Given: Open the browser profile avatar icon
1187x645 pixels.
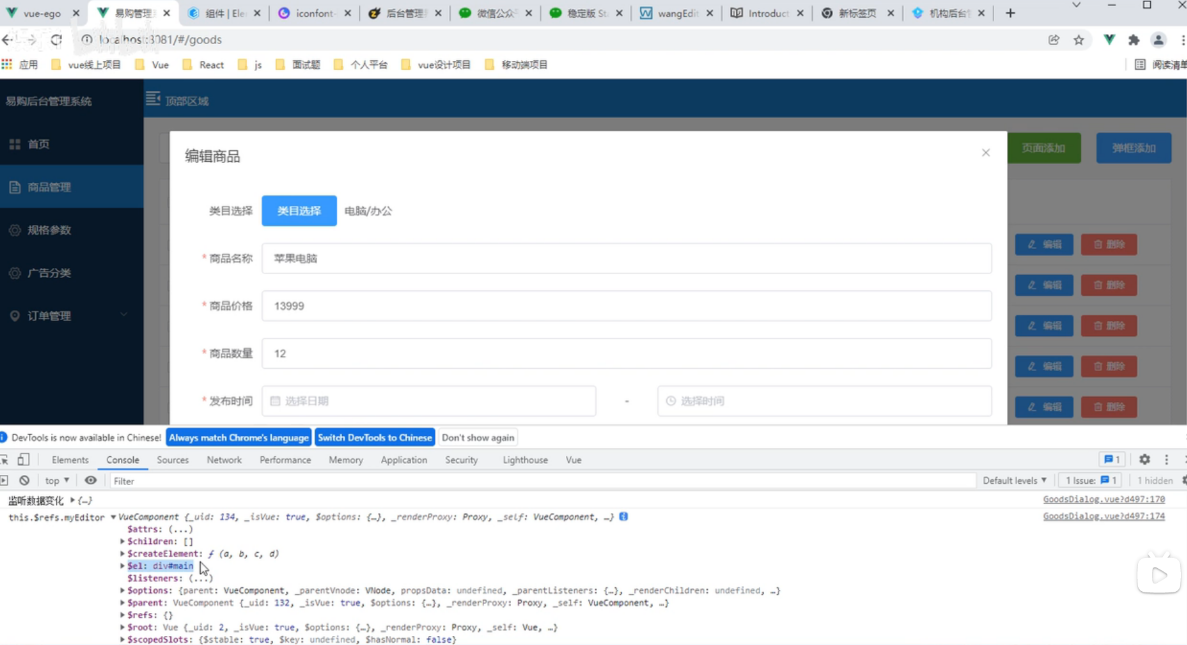Looking at the screenshot, I should [x=1158, y=39].
